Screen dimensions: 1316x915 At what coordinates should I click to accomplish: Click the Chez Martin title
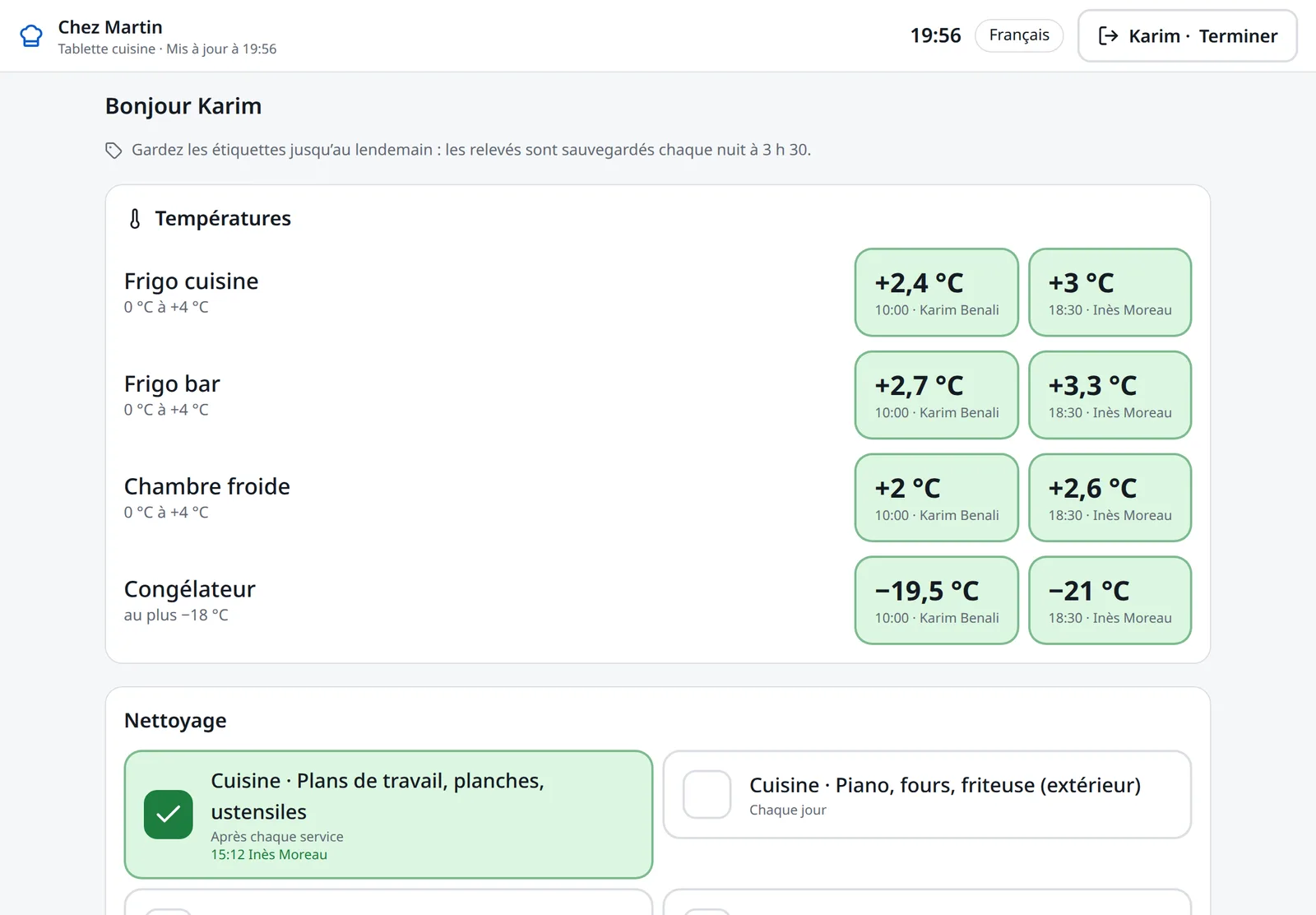(110, 27)
